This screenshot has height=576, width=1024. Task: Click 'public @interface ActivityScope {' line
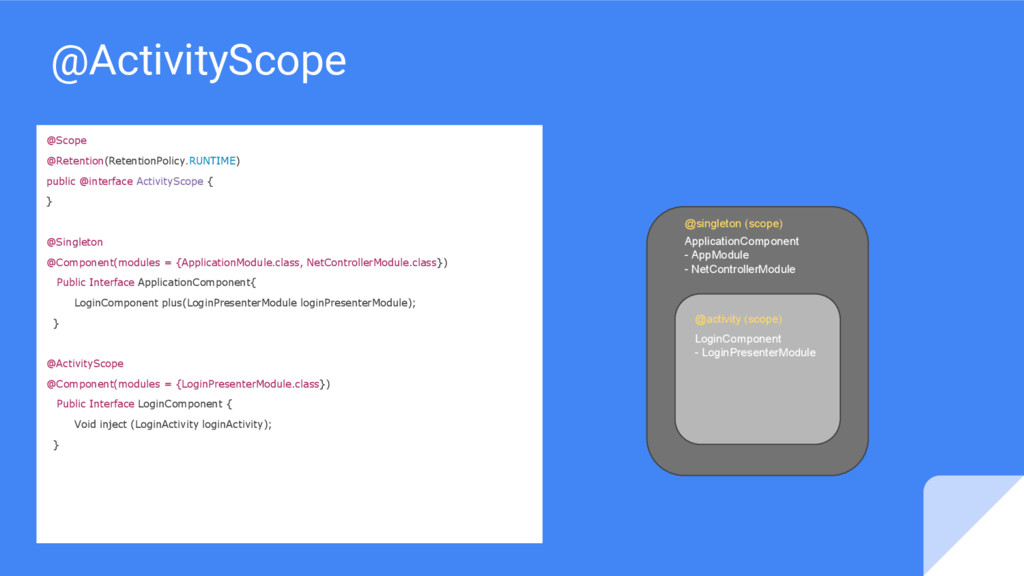point(129,181)
